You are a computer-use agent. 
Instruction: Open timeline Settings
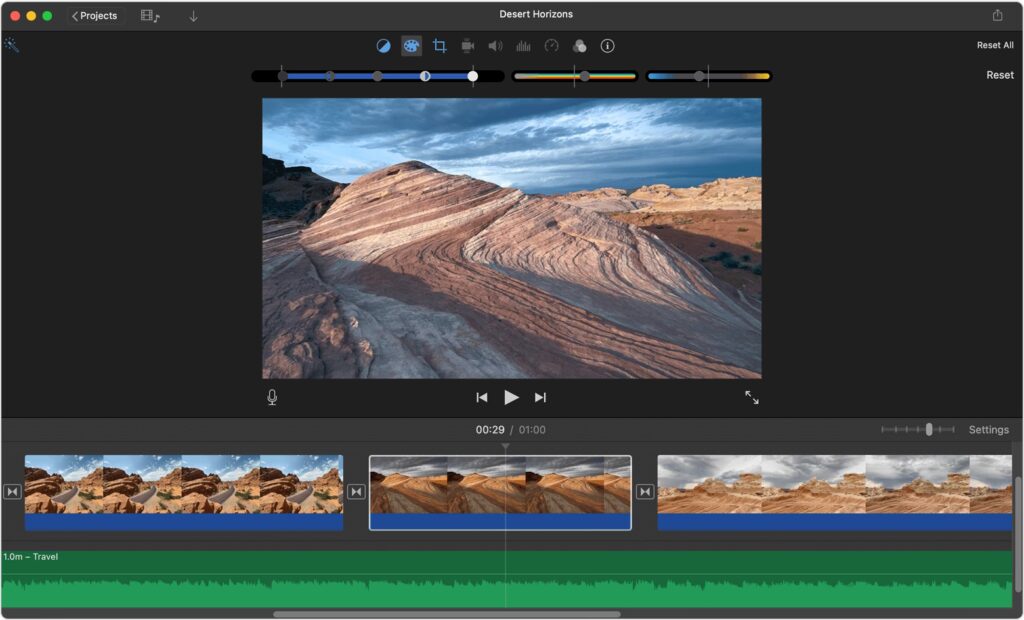click(x=988, y=430)
